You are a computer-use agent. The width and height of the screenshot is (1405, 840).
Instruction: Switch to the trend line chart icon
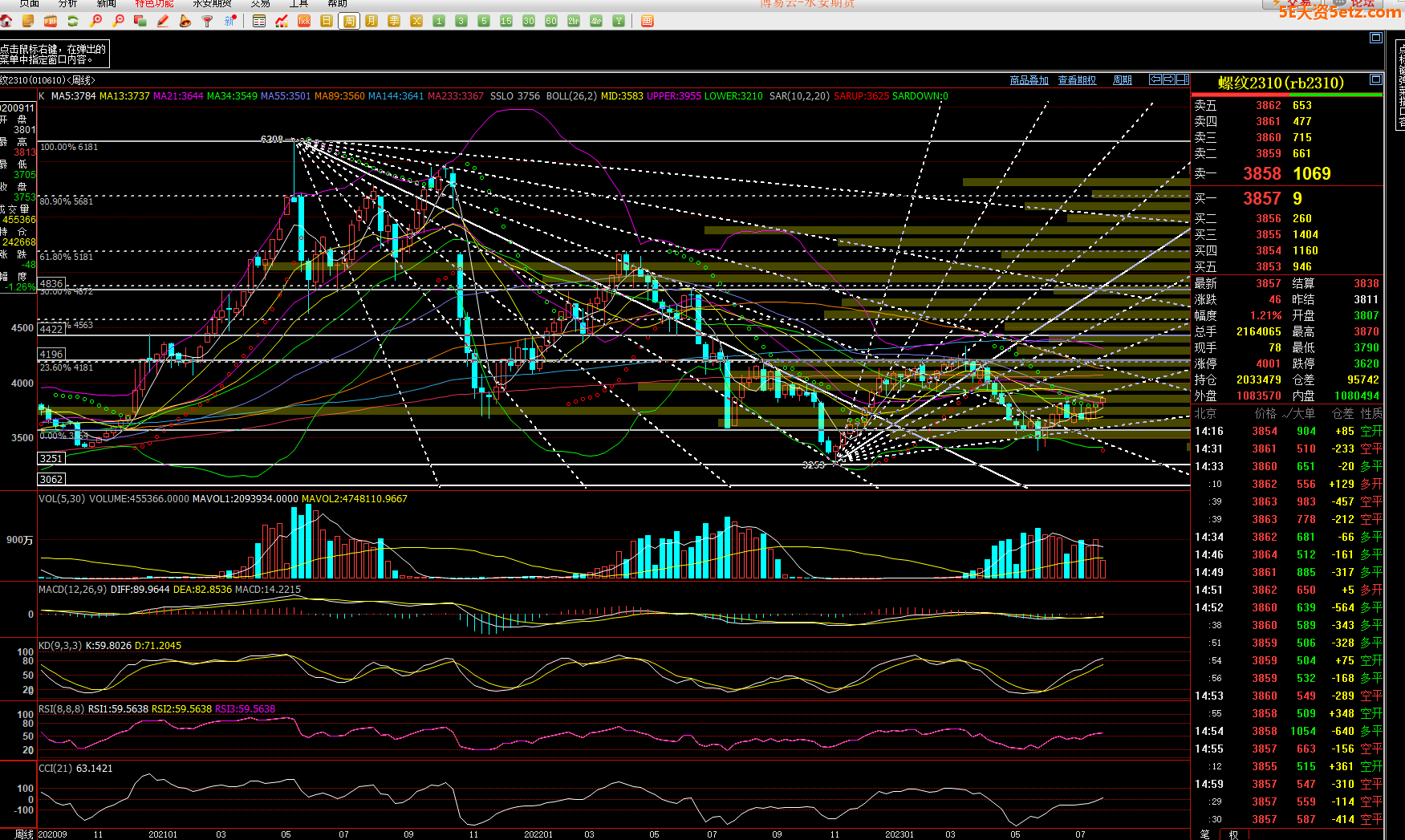(281, 21)
